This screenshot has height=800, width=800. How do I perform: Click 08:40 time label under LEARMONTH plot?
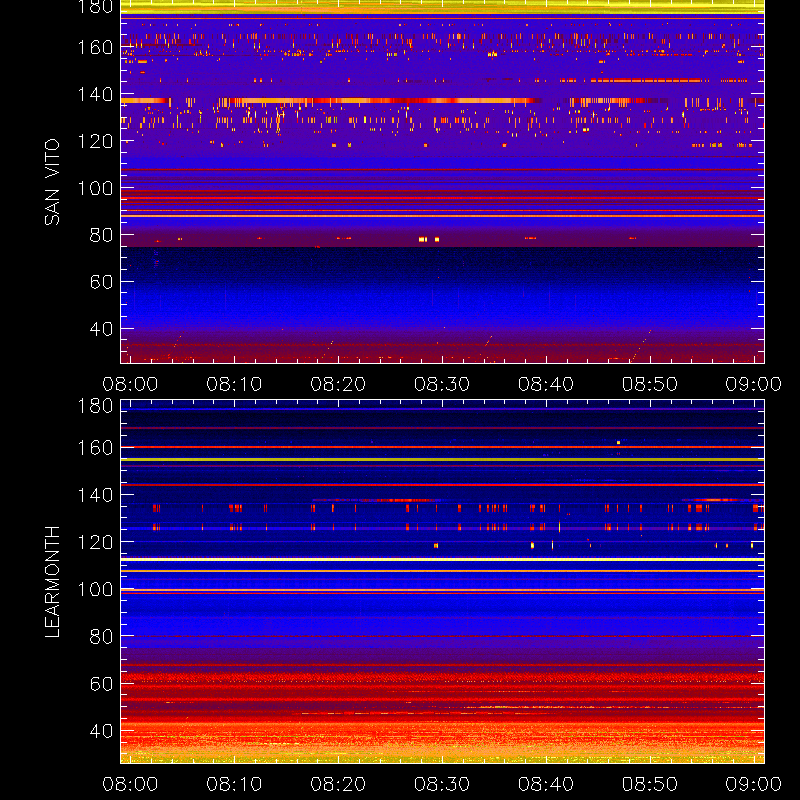[546, 784]
